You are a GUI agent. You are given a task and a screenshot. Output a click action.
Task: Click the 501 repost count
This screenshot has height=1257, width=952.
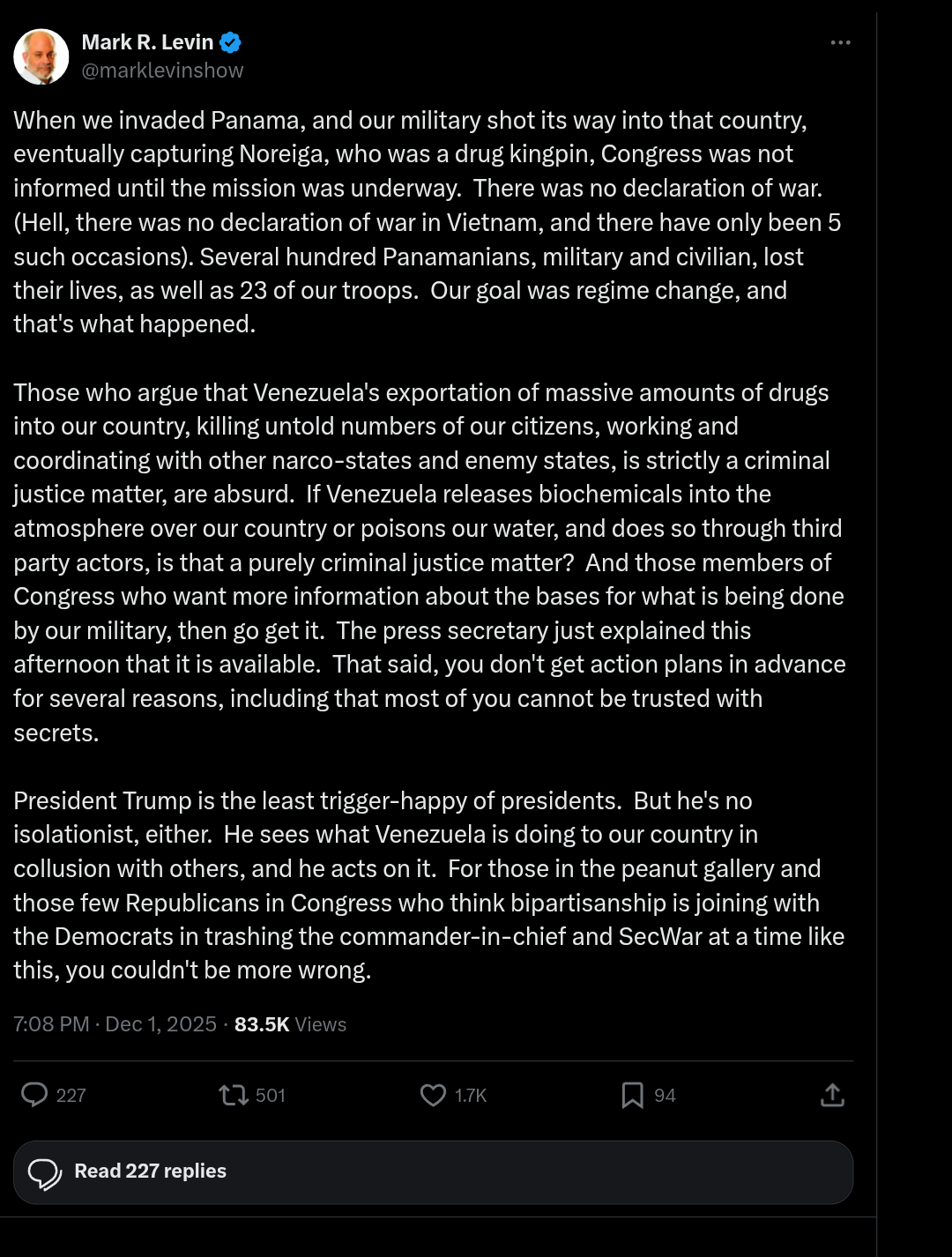click(271, 1096)
